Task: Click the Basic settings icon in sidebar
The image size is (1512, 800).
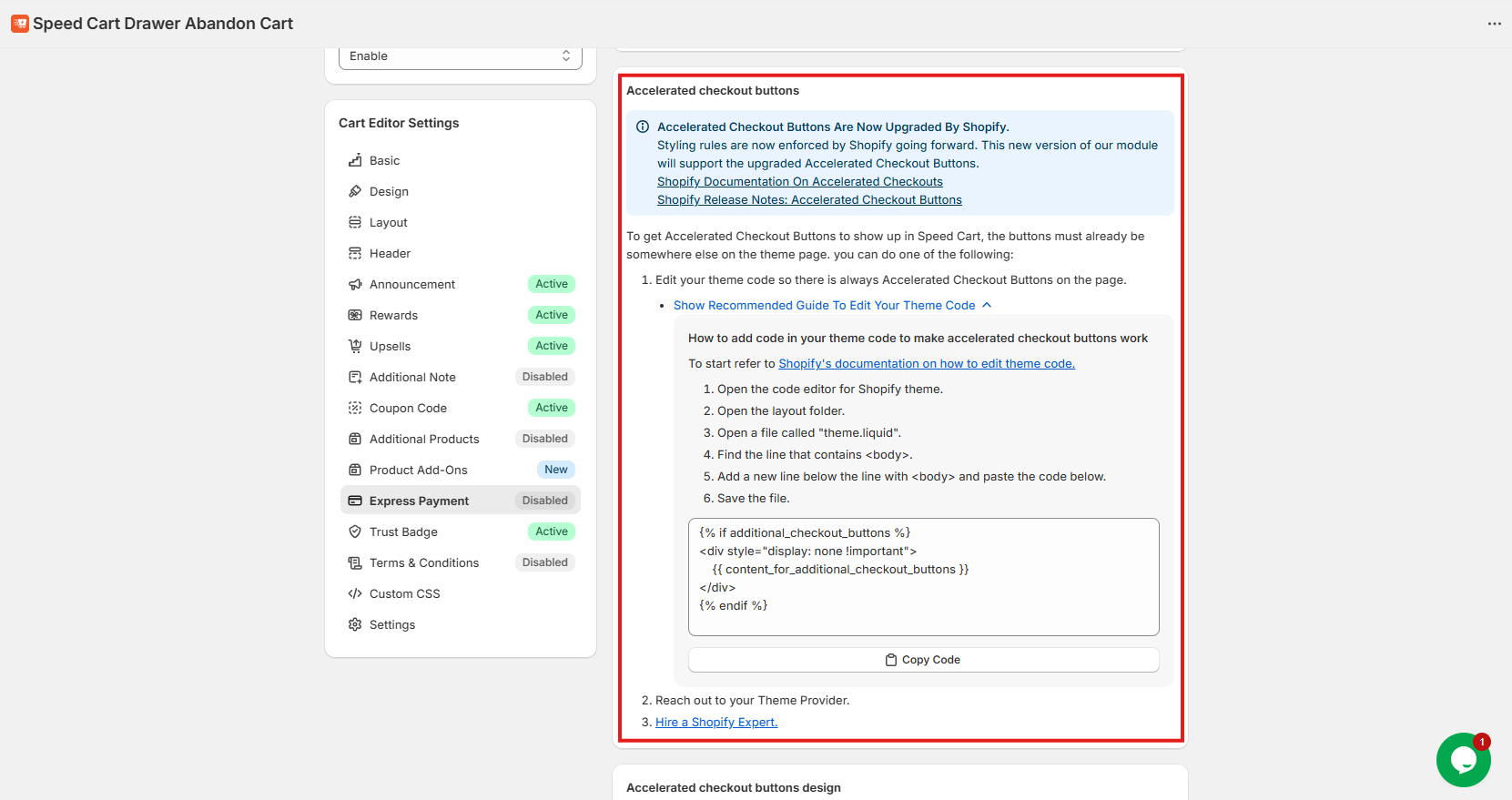Action: pyautogui.click(x=355, y=161)
